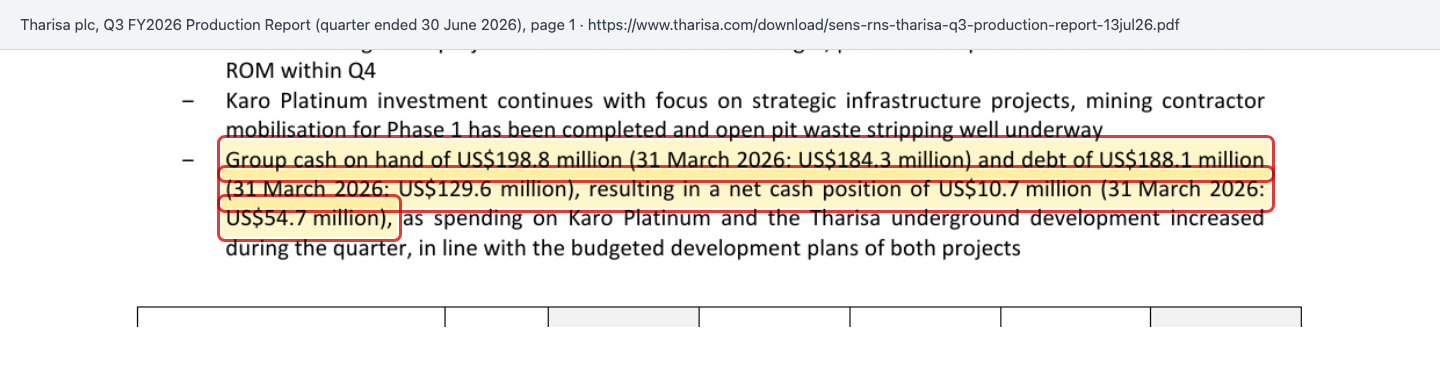Click the bullet dash before Karo Platinum
The width and height of the screenshot is (1440, 367).
click(x=188, y=102)
